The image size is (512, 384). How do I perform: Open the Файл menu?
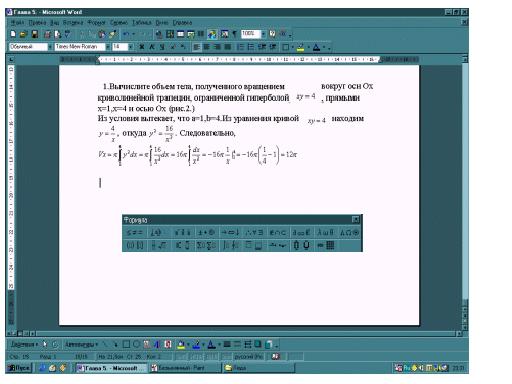point(17,23)
